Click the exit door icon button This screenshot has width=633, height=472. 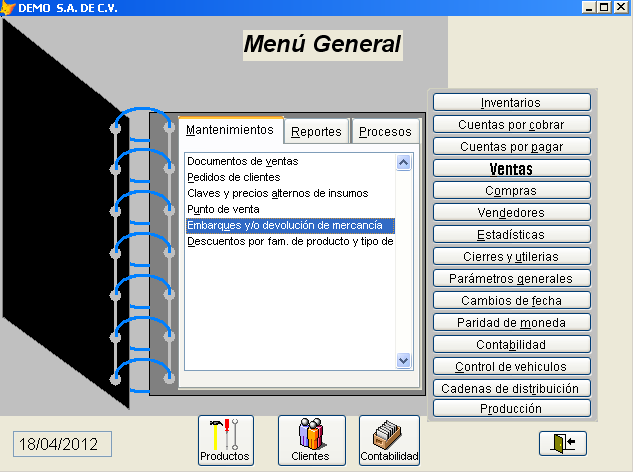563,443
